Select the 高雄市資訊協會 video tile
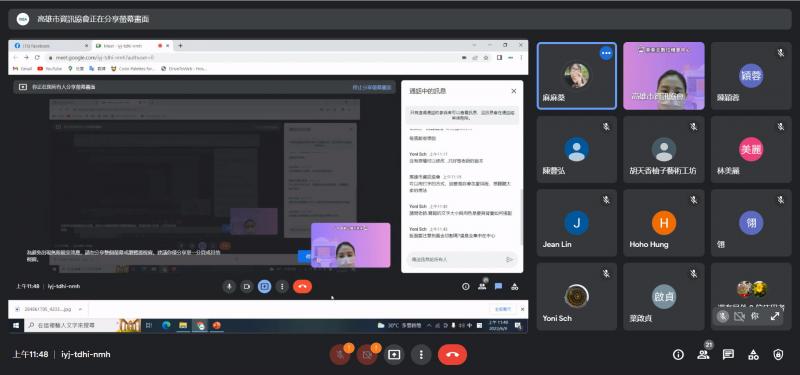The width and height of the screenshot is (800, 375). tap(664, 76)
